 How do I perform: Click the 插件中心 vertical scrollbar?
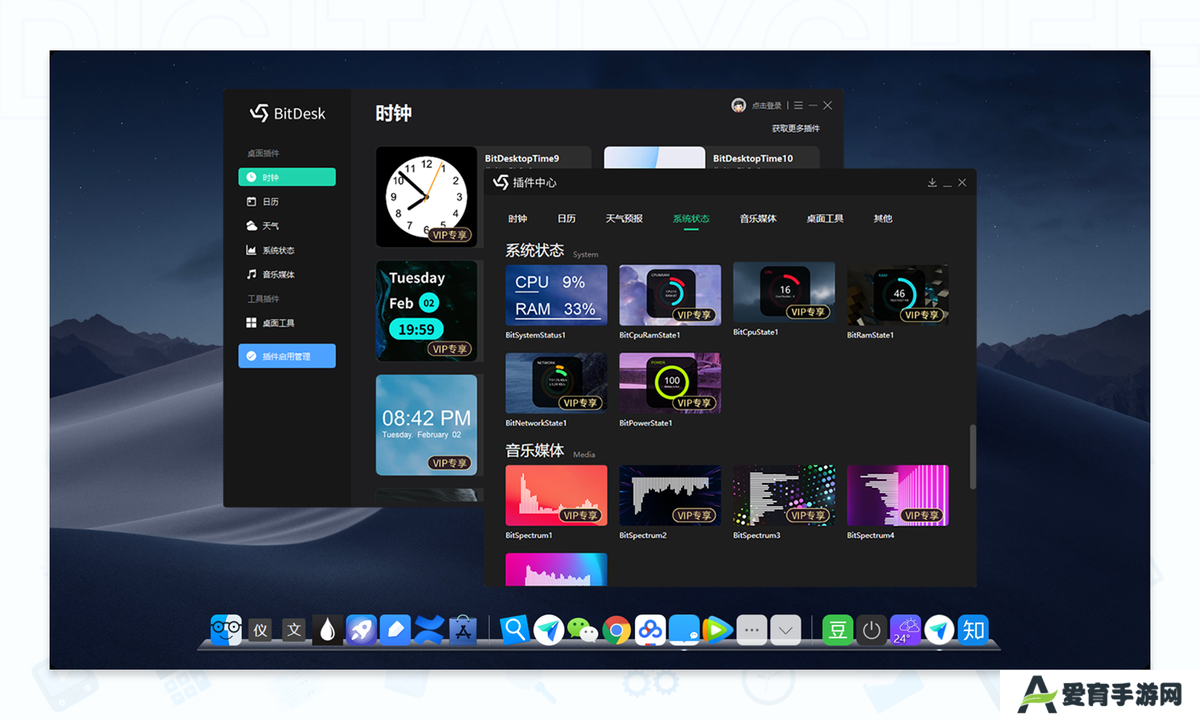coord(973,457)
